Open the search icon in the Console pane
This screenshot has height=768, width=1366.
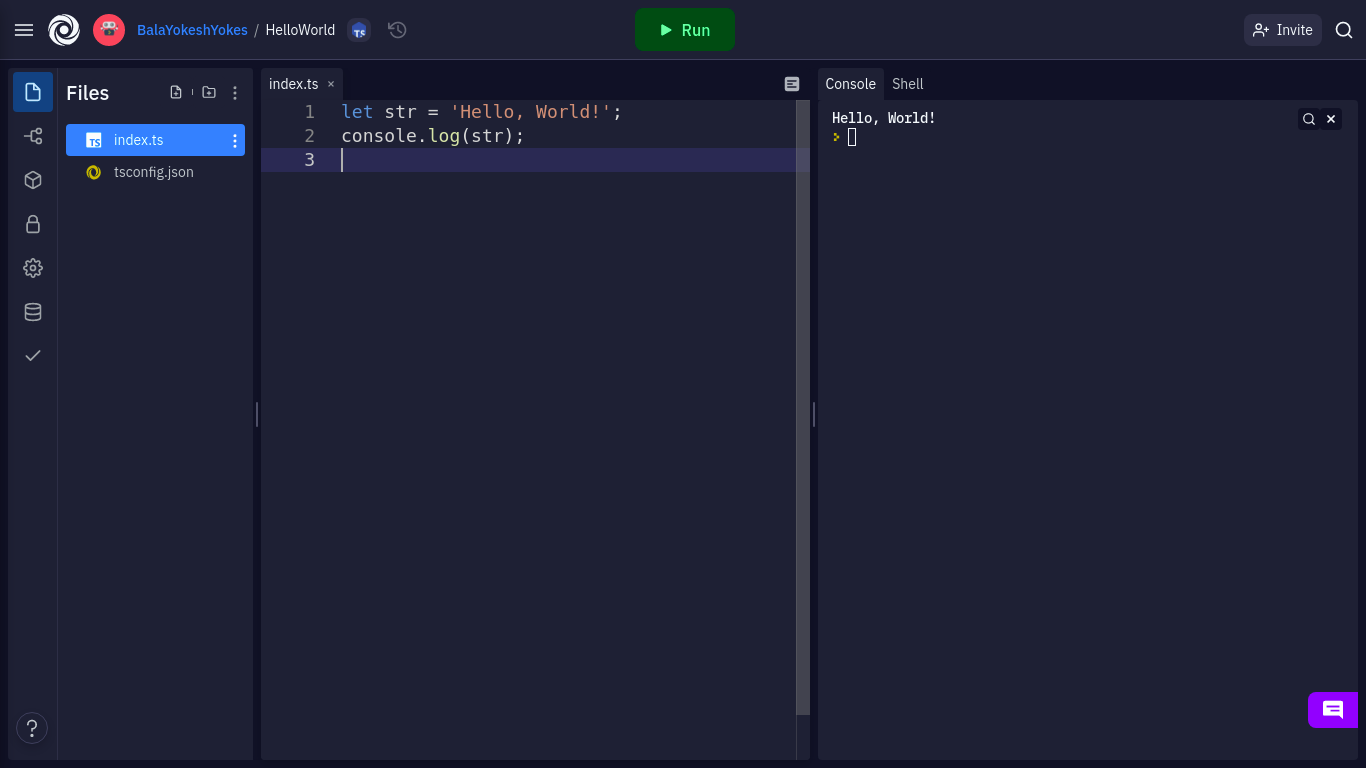1309,118
